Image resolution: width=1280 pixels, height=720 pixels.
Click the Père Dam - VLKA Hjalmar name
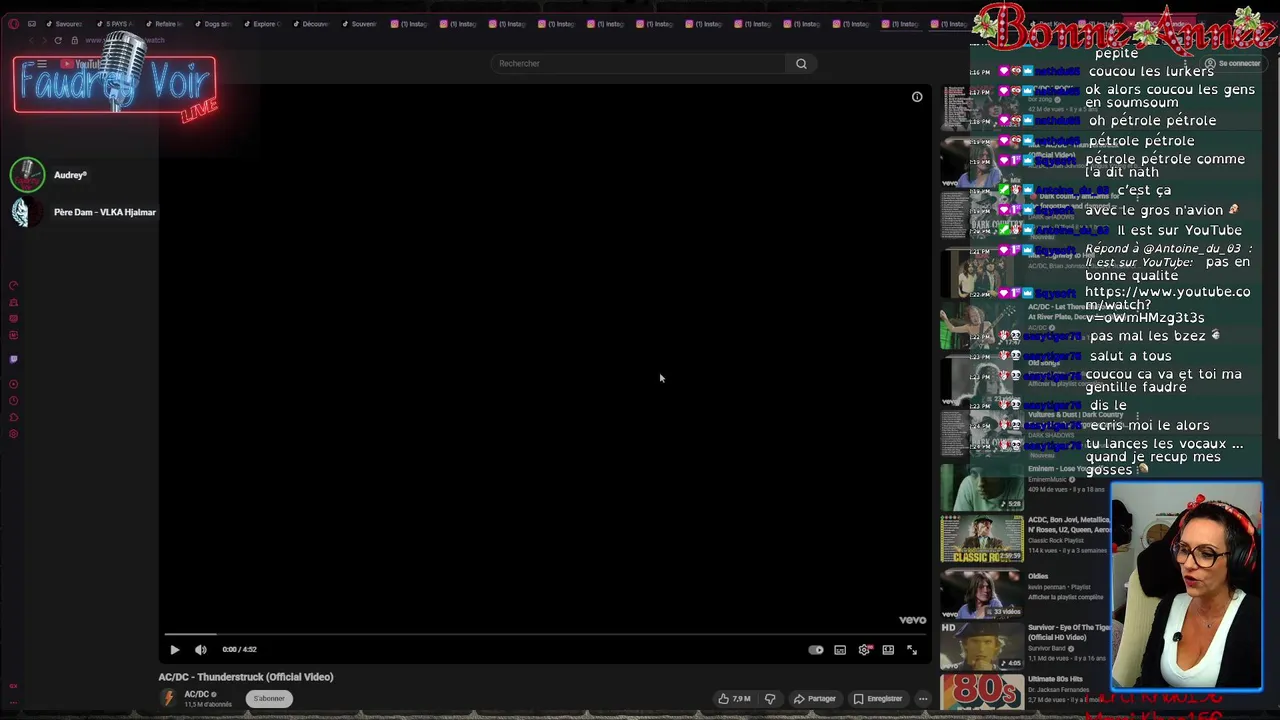[105, 212]
